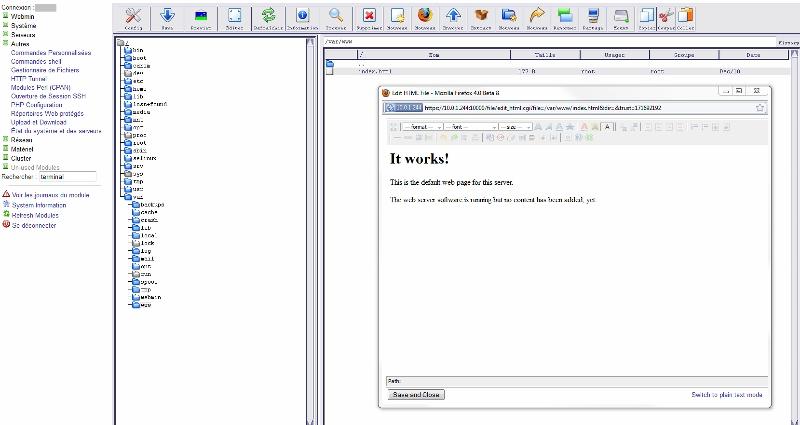Click the Save and Close button
The height and width of the screenshot is (425, 800).
(x=416, y=394)
